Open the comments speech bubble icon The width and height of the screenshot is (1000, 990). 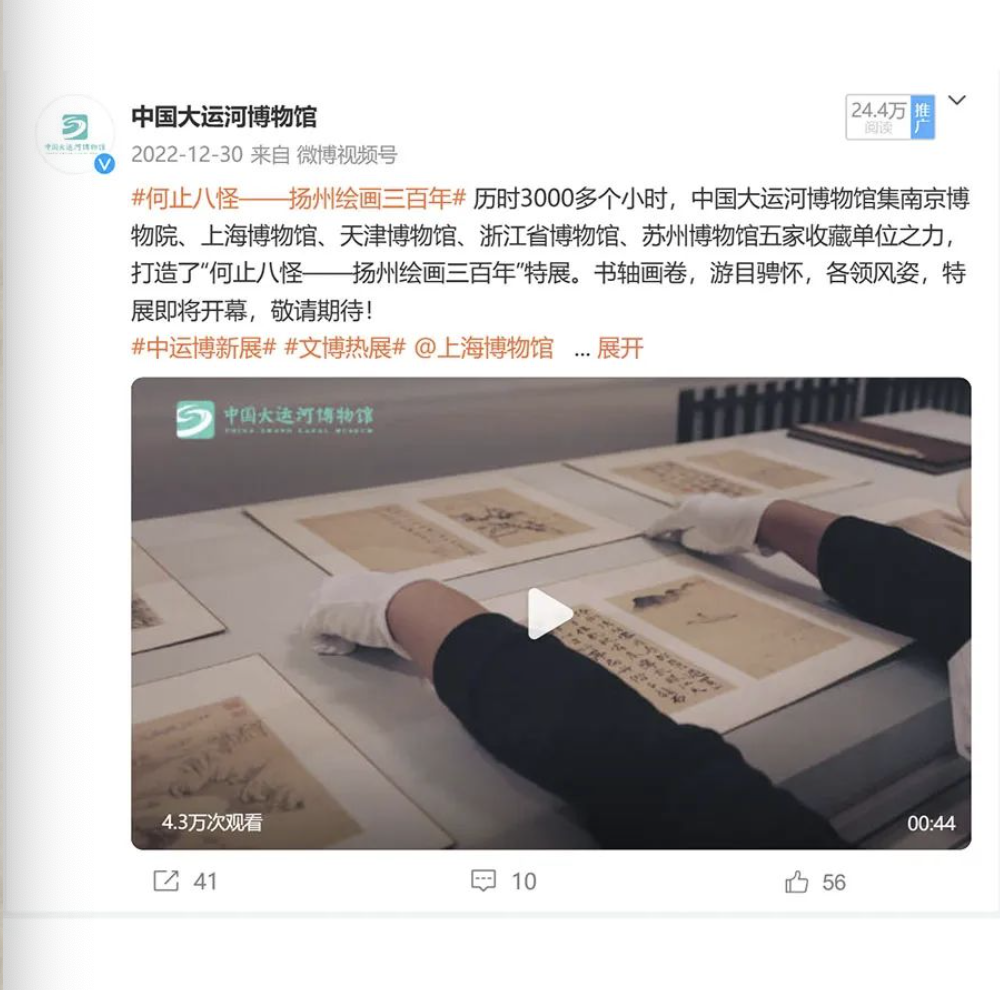[483, 881]
